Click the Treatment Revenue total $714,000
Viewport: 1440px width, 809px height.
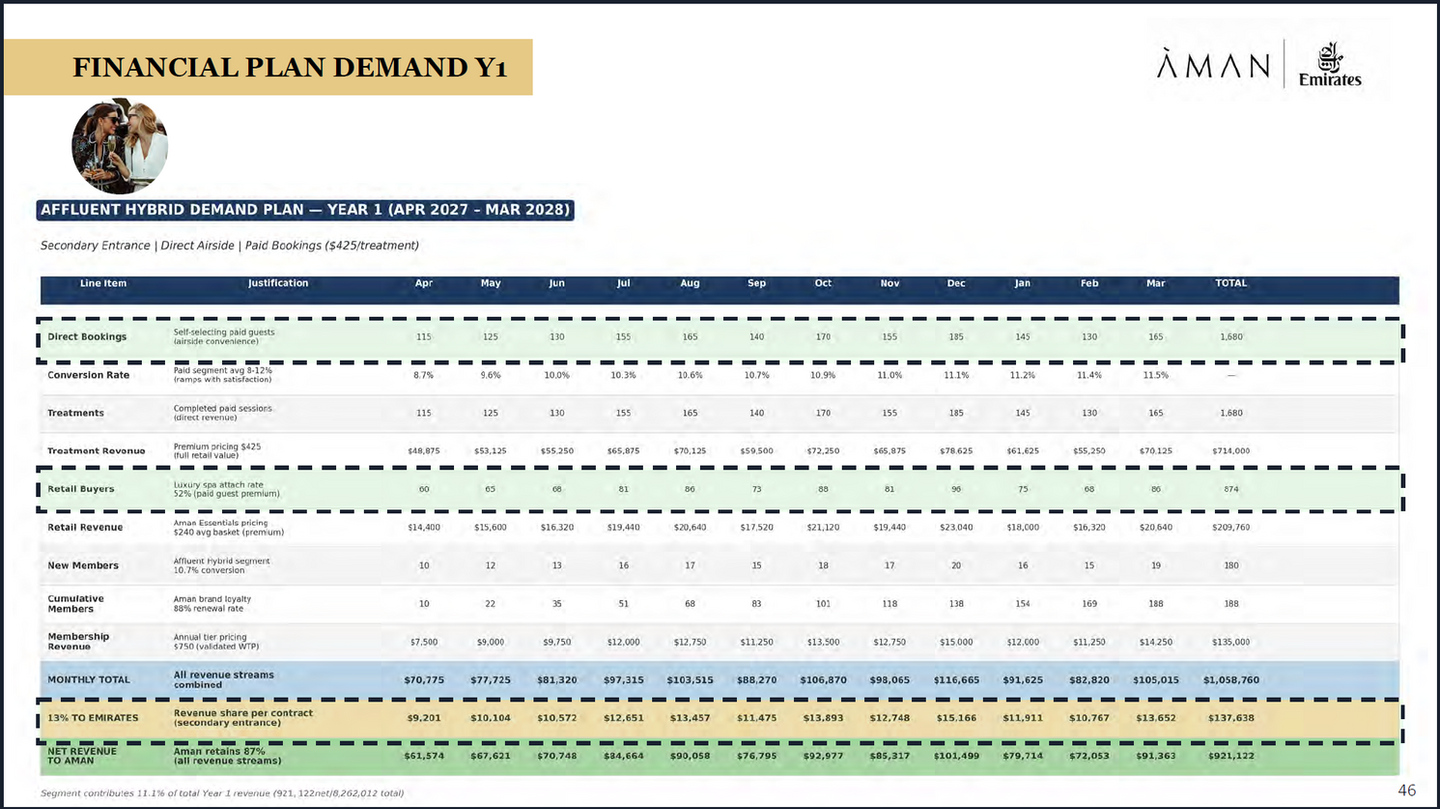coord(1231,451)
